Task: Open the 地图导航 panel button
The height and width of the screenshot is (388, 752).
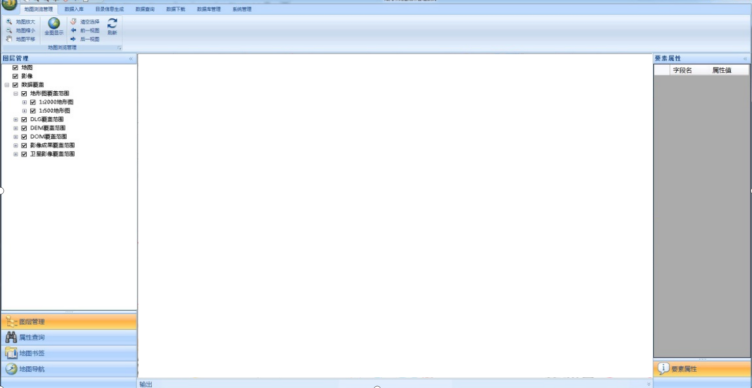Action: tap(69, 369)
